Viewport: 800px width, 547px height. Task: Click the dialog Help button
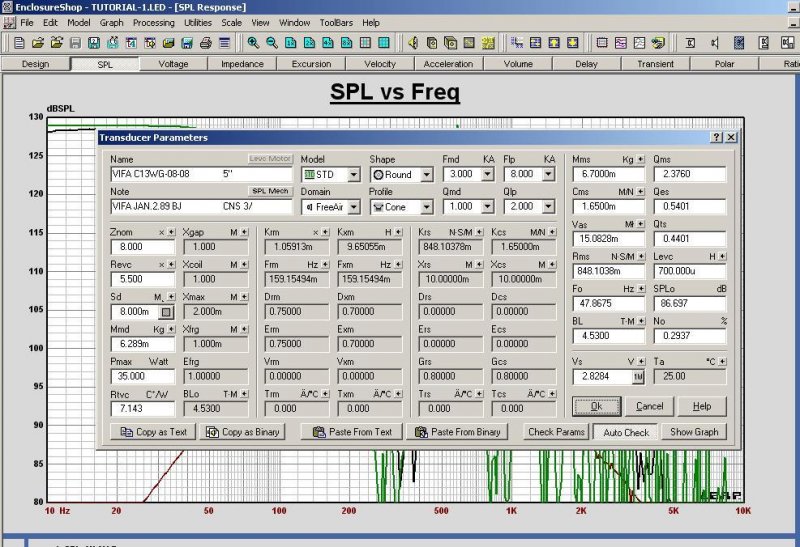coord(702,406)
